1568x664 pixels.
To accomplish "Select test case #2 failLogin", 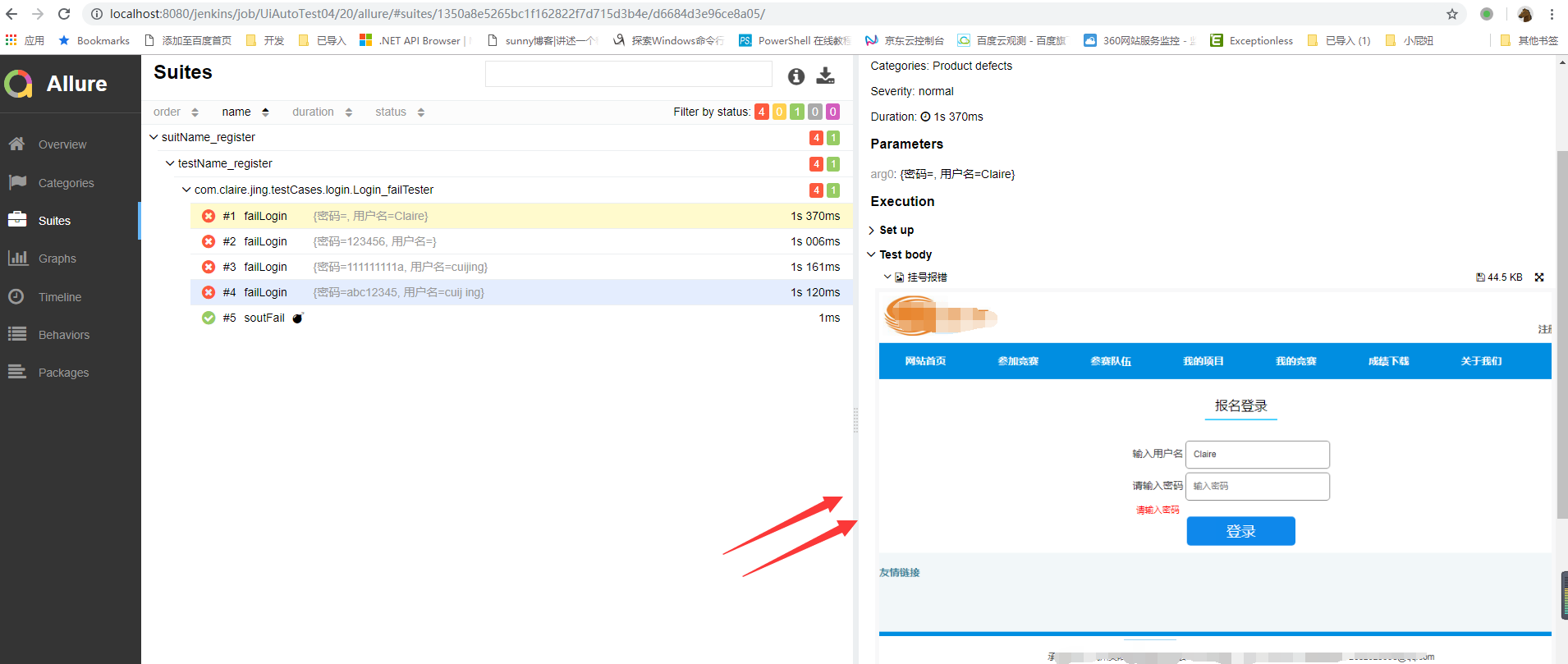I will click(x=521, y=241).
